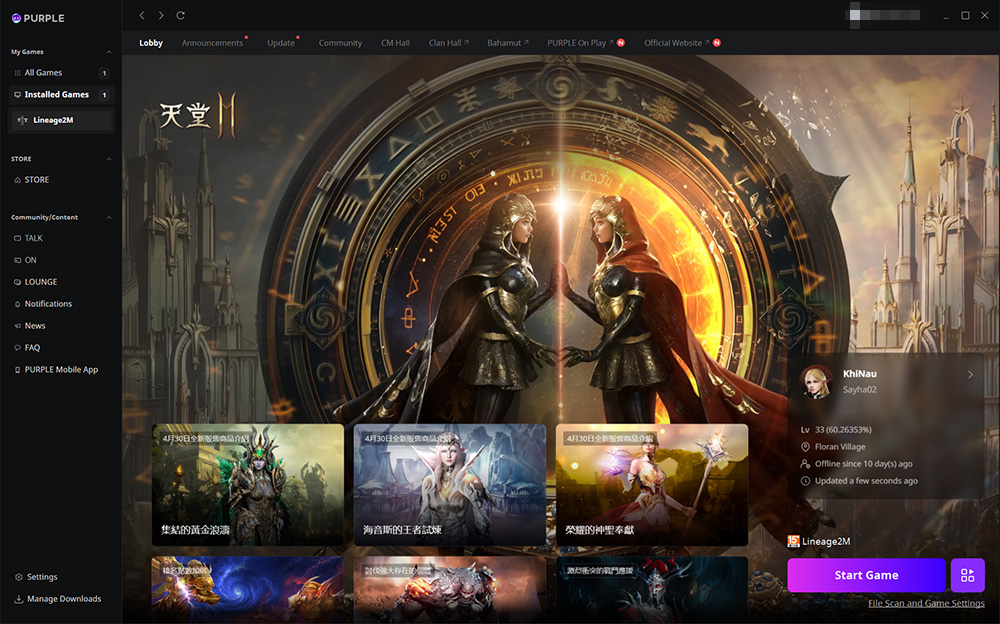
Task: Open File Scan and Game Settings link
Action: point(926,603)
